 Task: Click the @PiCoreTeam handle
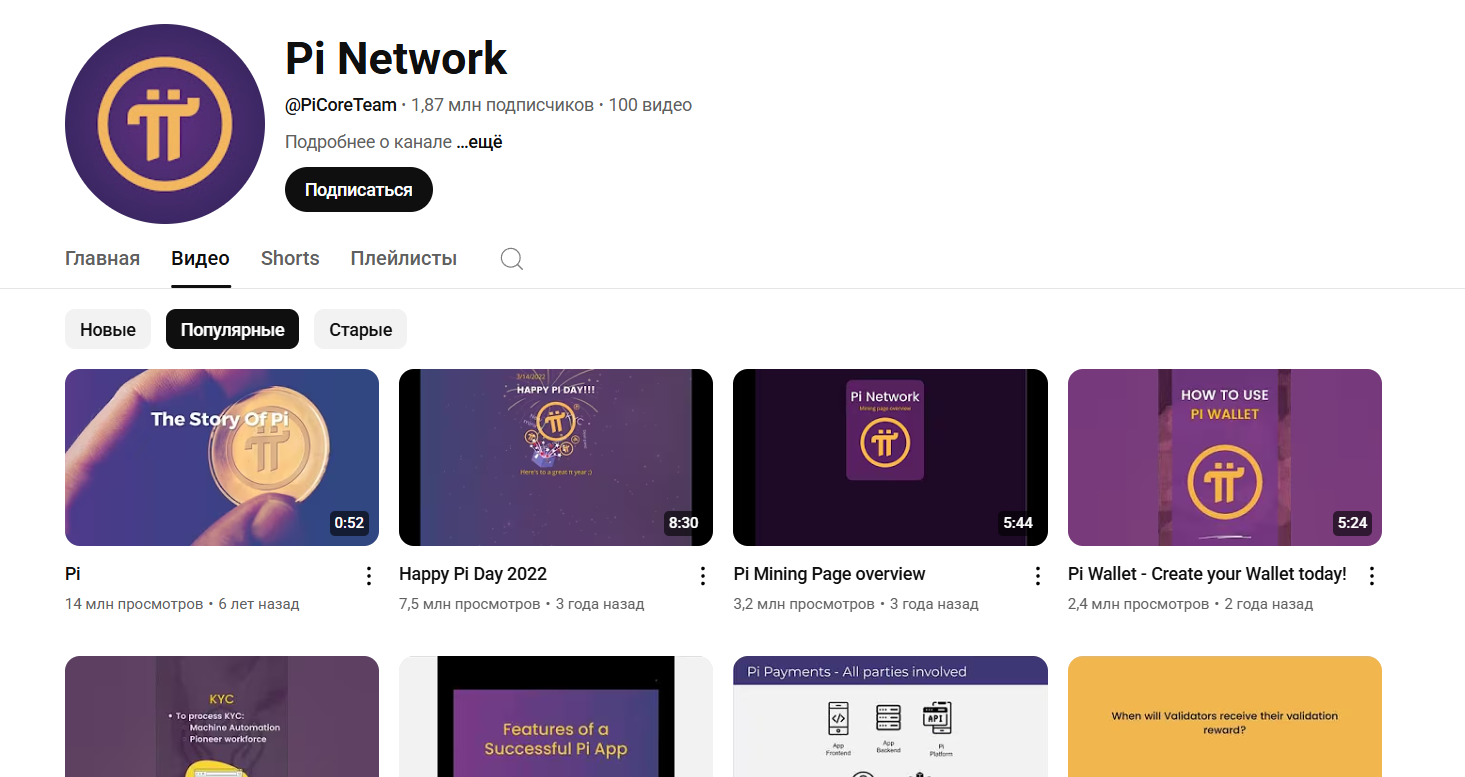[x=341, y=105]
